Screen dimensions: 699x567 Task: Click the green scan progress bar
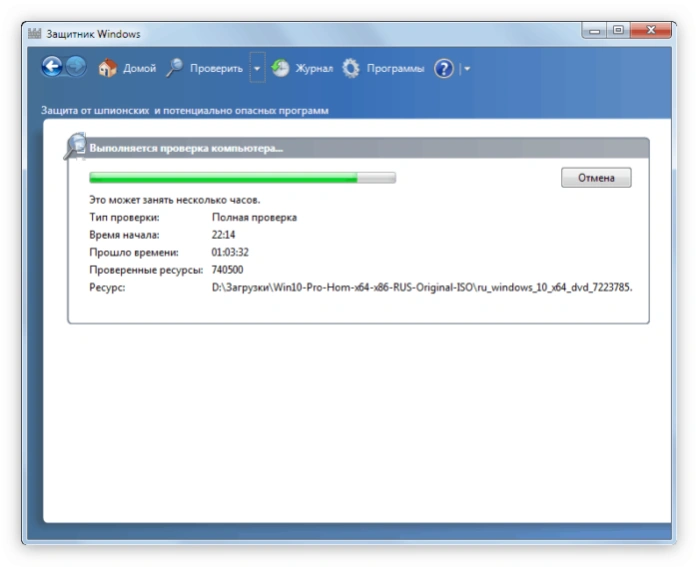coord(243,177)
